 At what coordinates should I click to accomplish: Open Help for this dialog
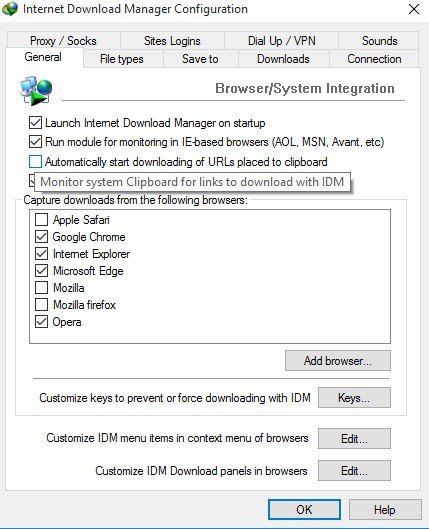click(385, 509)
